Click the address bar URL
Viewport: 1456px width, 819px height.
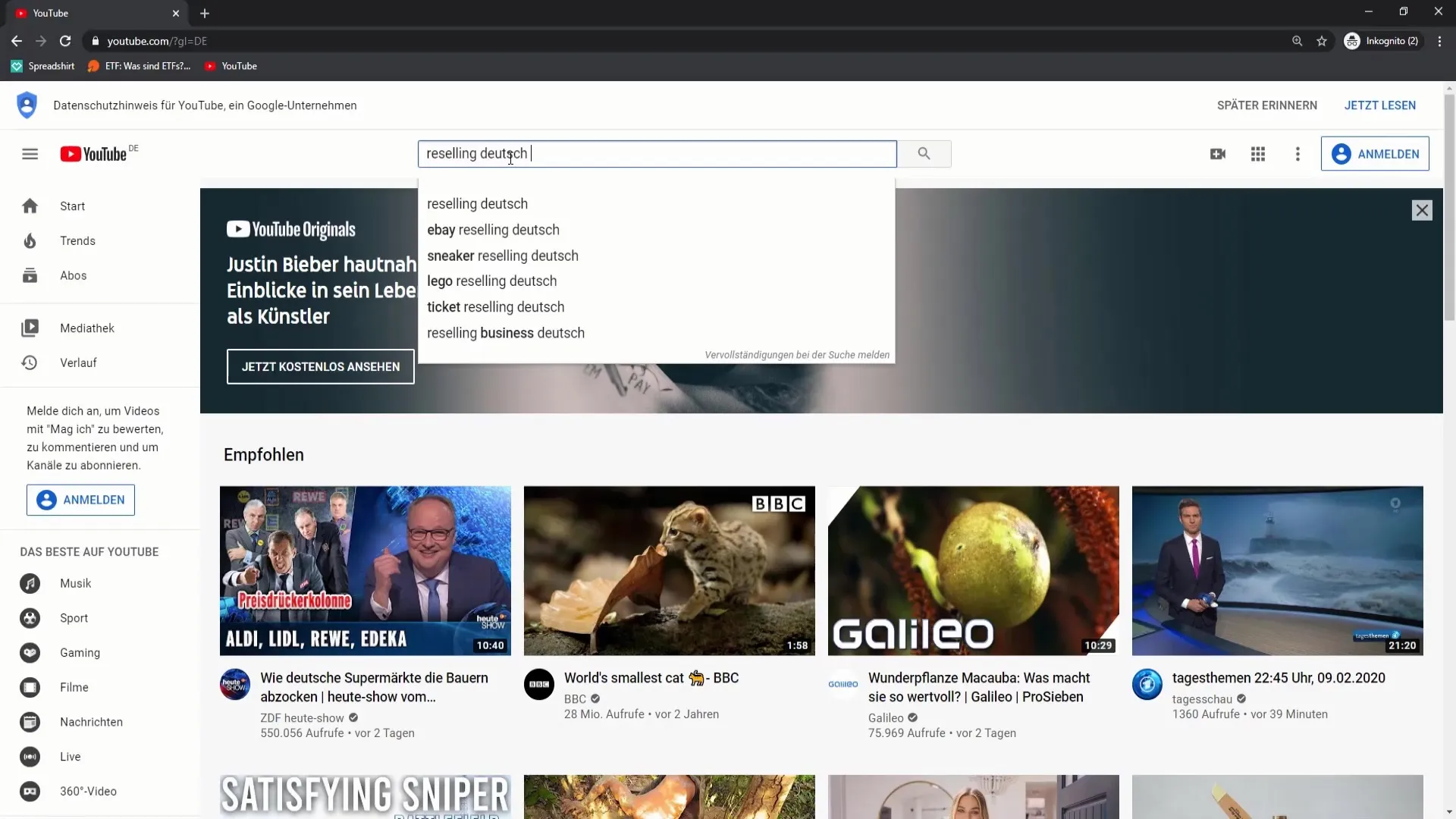(157, 41)
